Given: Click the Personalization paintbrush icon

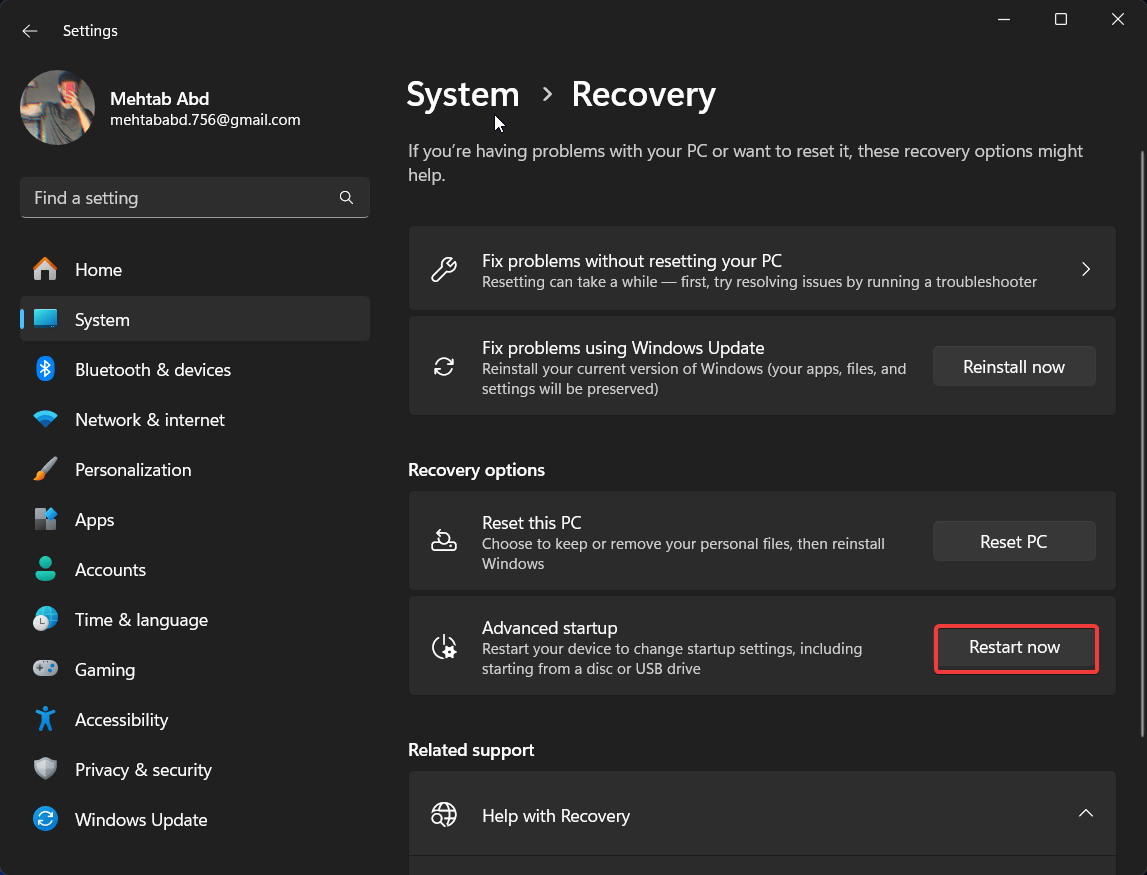Looking at the screenshot, I should pyautogui.click(x=45, y=469).
